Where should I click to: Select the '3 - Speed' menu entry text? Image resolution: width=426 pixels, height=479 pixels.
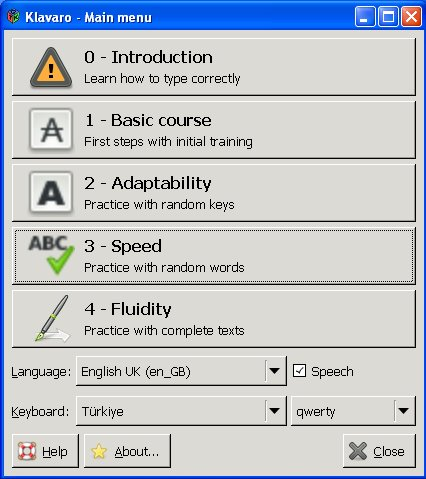click(x=123, y=246)
